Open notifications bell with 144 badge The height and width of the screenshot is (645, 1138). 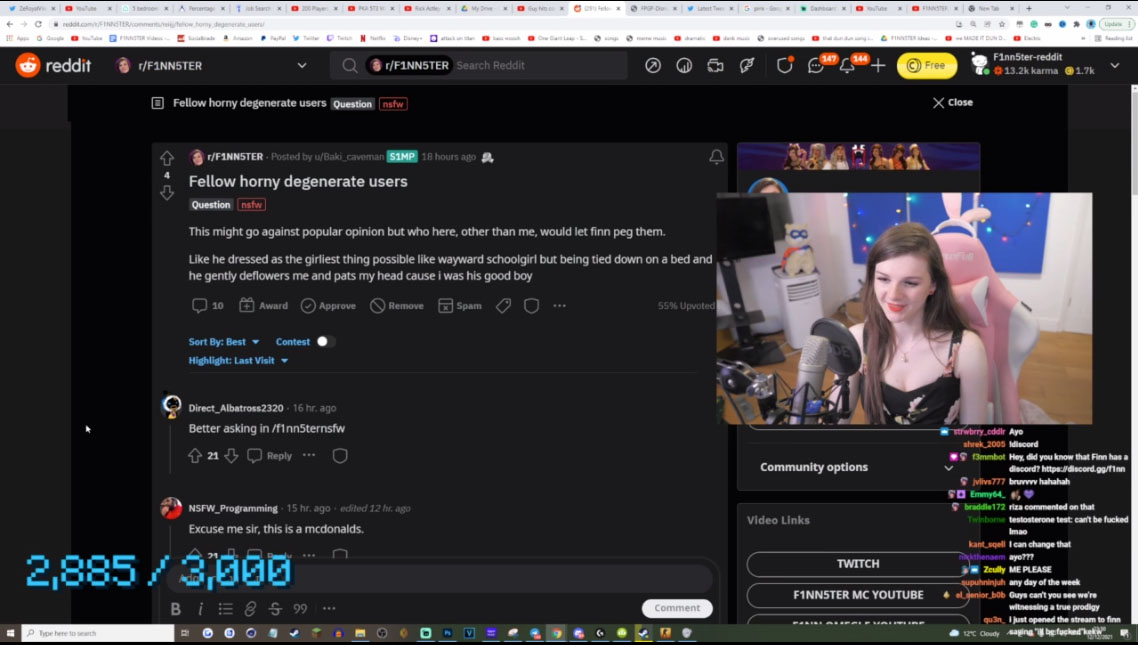point(848,65)
